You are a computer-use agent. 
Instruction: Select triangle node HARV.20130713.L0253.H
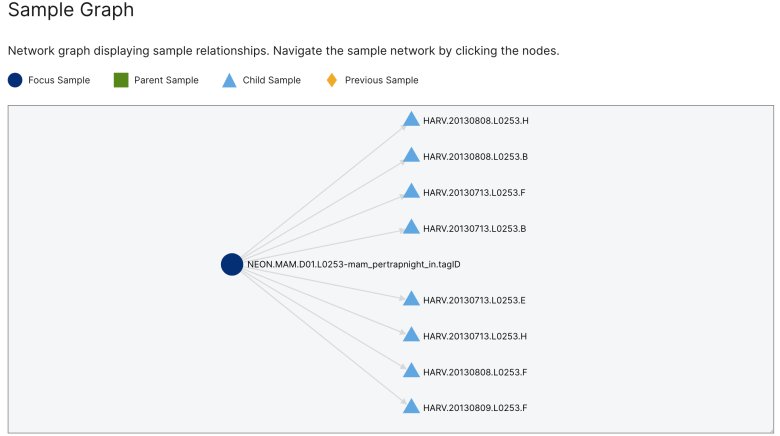click(x=411, y=334)
